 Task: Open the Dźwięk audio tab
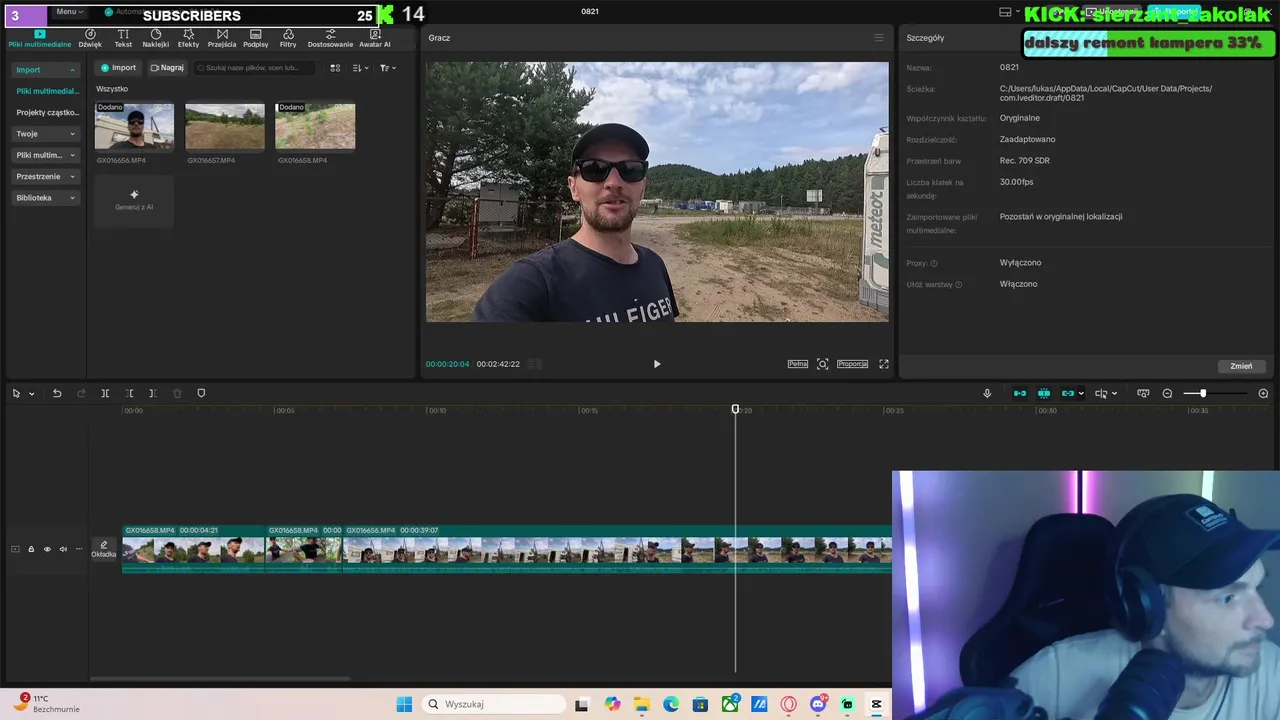coord(90,38)
